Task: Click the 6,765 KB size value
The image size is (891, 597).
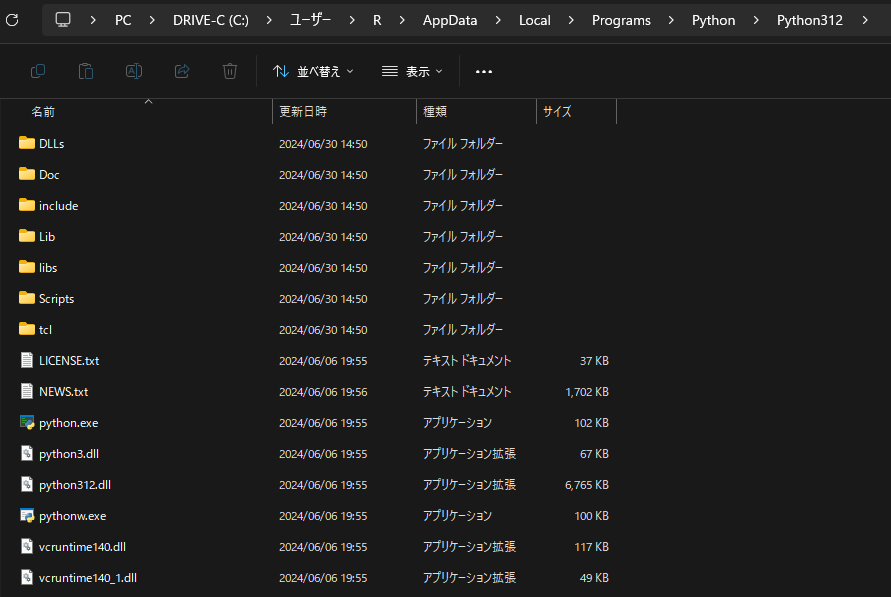Action: coord(587,485)
